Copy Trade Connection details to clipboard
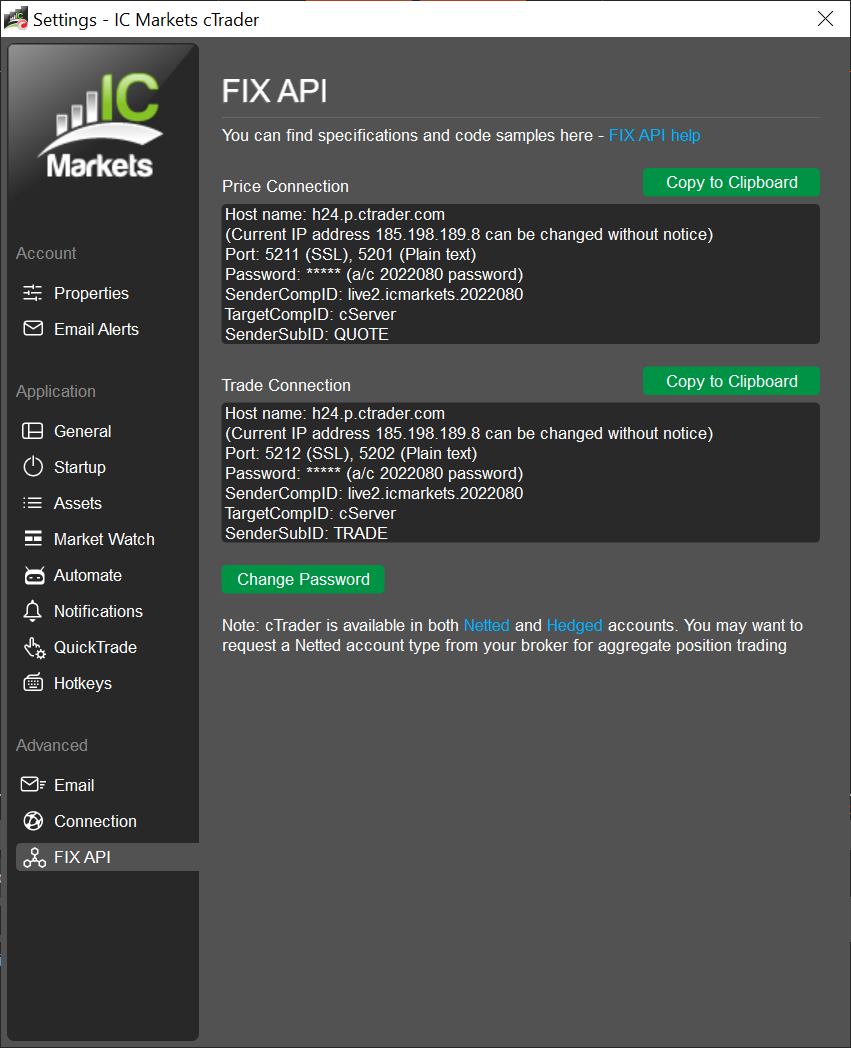 (x=731, y=381)
